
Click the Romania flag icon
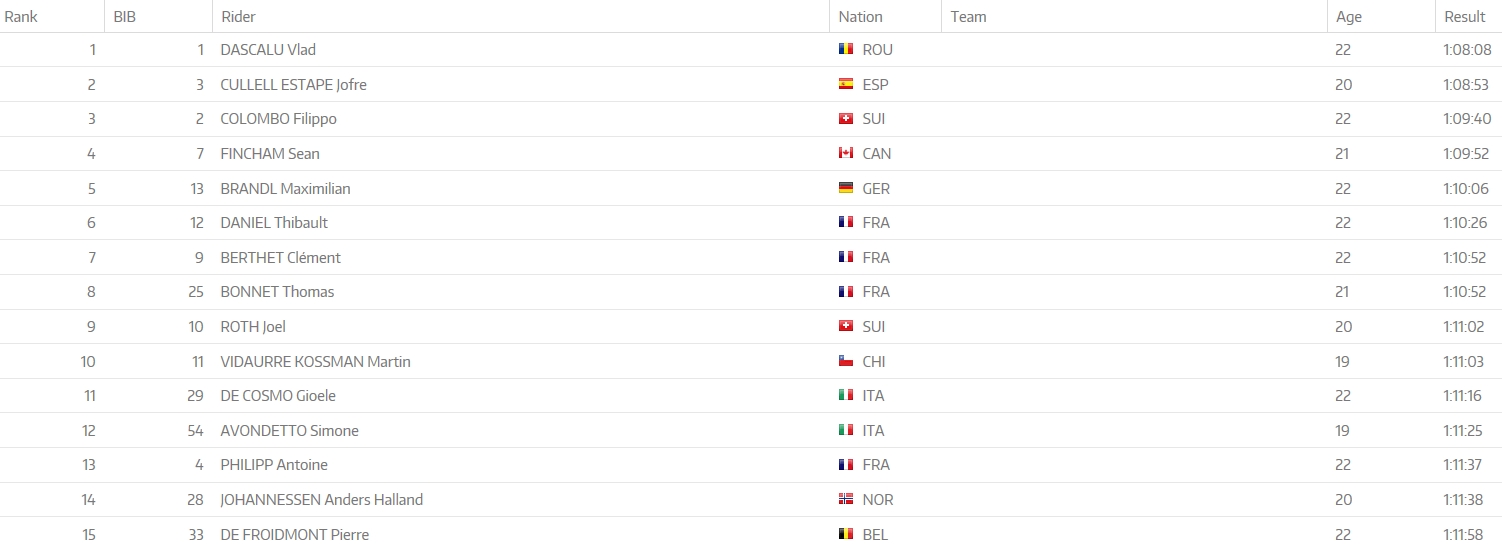[846, 49]
